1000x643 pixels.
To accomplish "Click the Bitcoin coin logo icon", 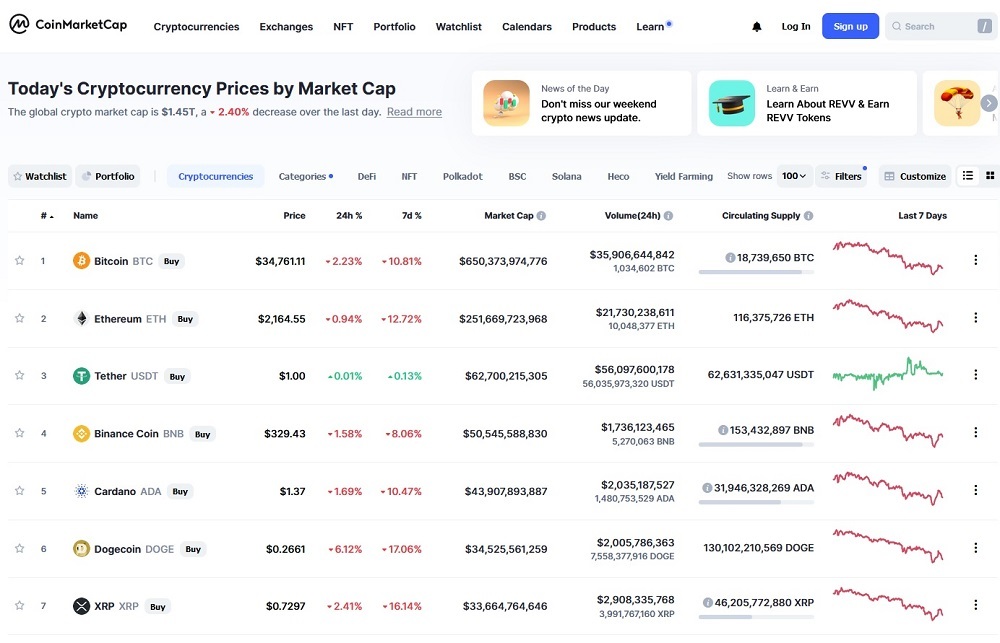I will [x=81, y=261].
